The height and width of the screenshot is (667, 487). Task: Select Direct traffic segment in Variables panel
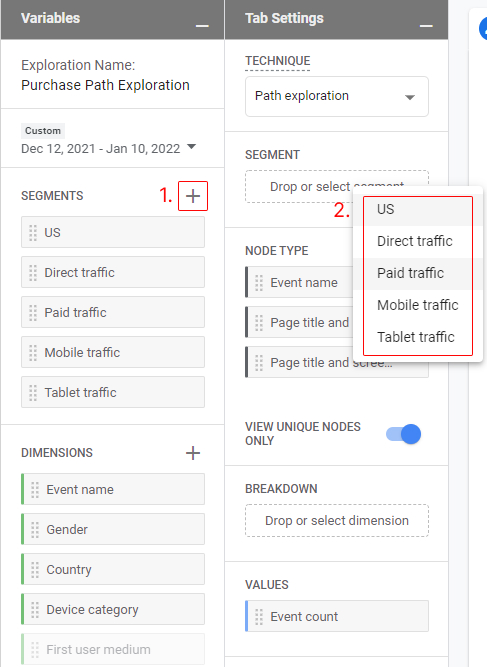pos(113,272)
